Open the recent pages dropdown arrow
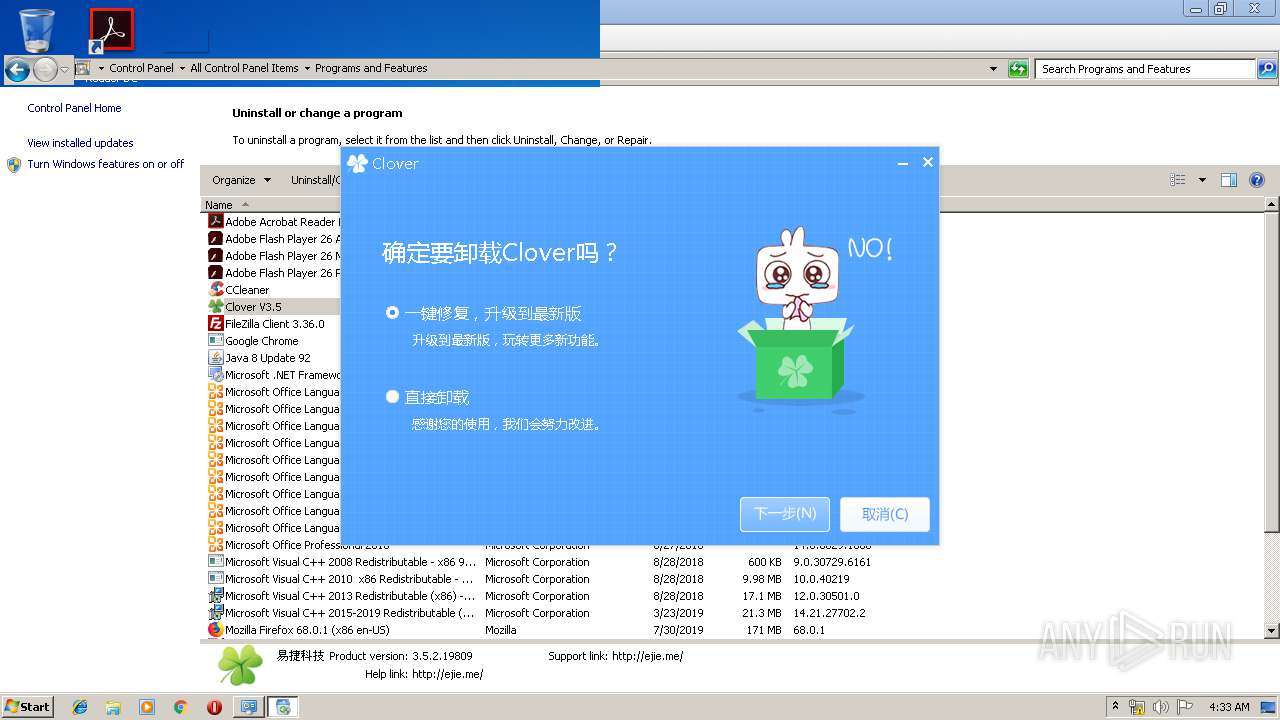This screenshot has height=720, width=1280. (x=65, y=69)
